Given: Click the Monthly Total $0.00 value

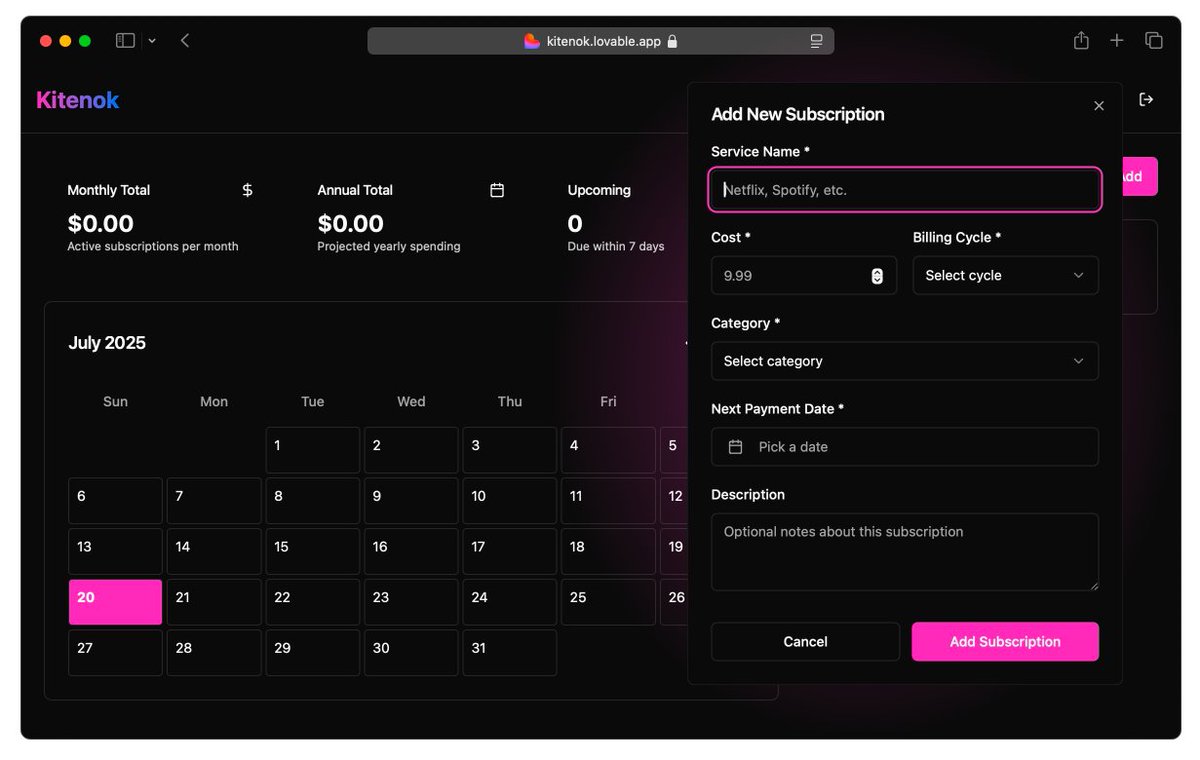Looking at the screenshot, I should pyautogui.click(x=100, y=223).
